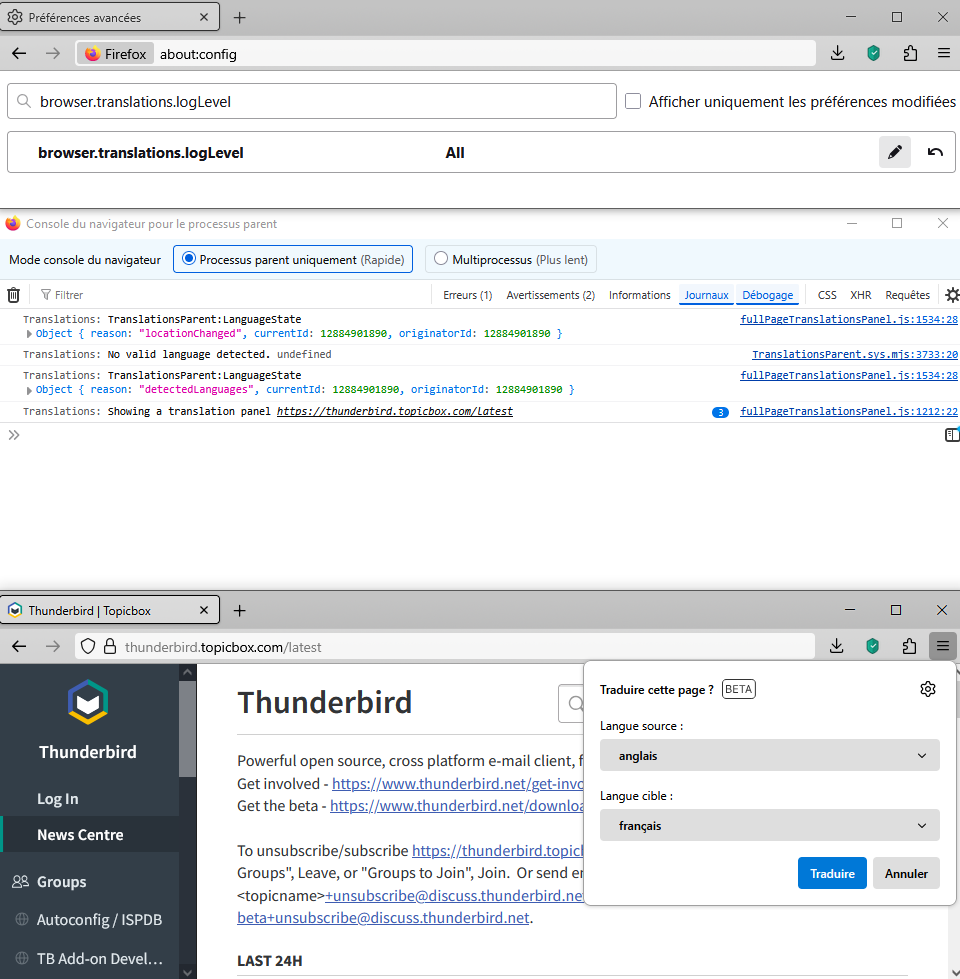Open Langue cible dropdown showing français
The height and width of the screenshot is (979, 960).
click(x=770, y=825)
